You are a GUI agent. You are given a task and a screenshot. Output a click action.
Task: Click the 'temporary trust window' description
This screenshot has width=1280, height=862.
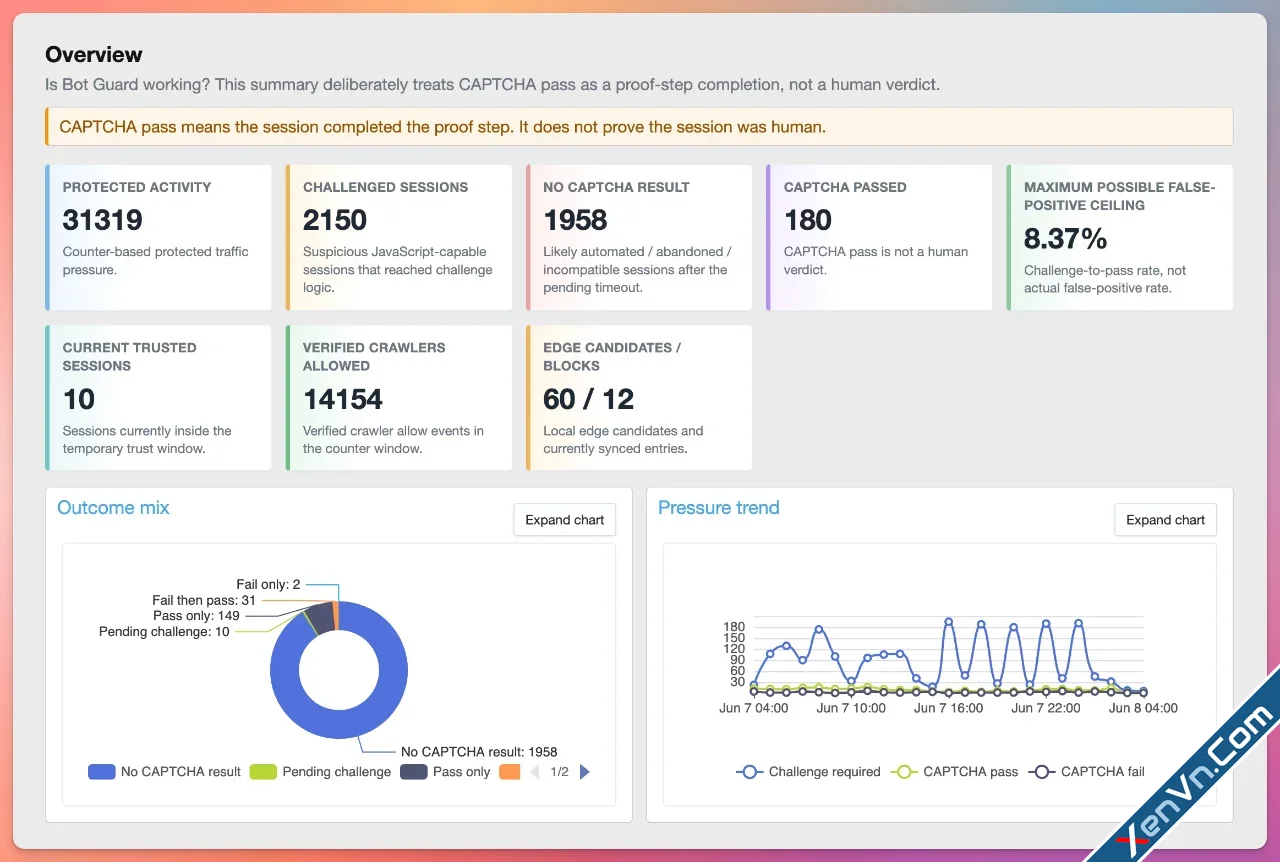(x=147, y=440)
